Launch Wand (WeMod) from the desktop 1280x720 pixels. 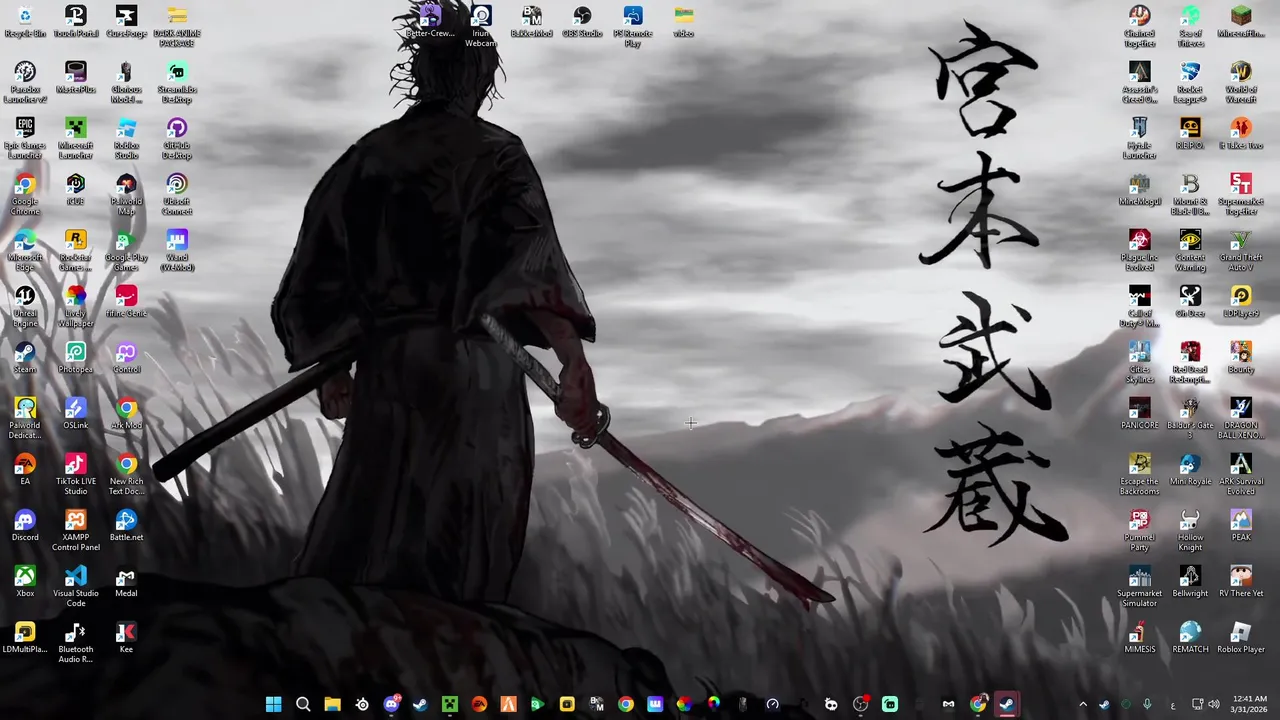pos(177,251)
